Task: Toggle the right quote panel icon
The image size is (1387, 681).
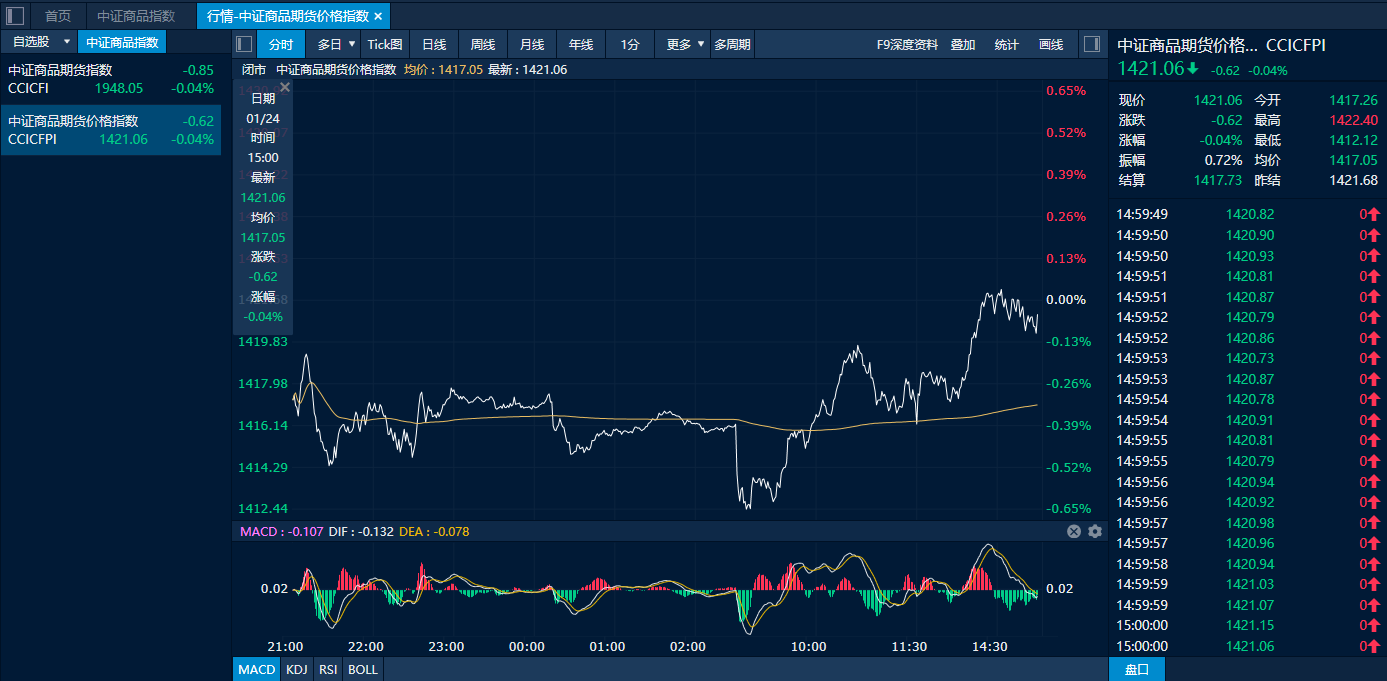Action: pyautogui.click(x=1091, y=44)
